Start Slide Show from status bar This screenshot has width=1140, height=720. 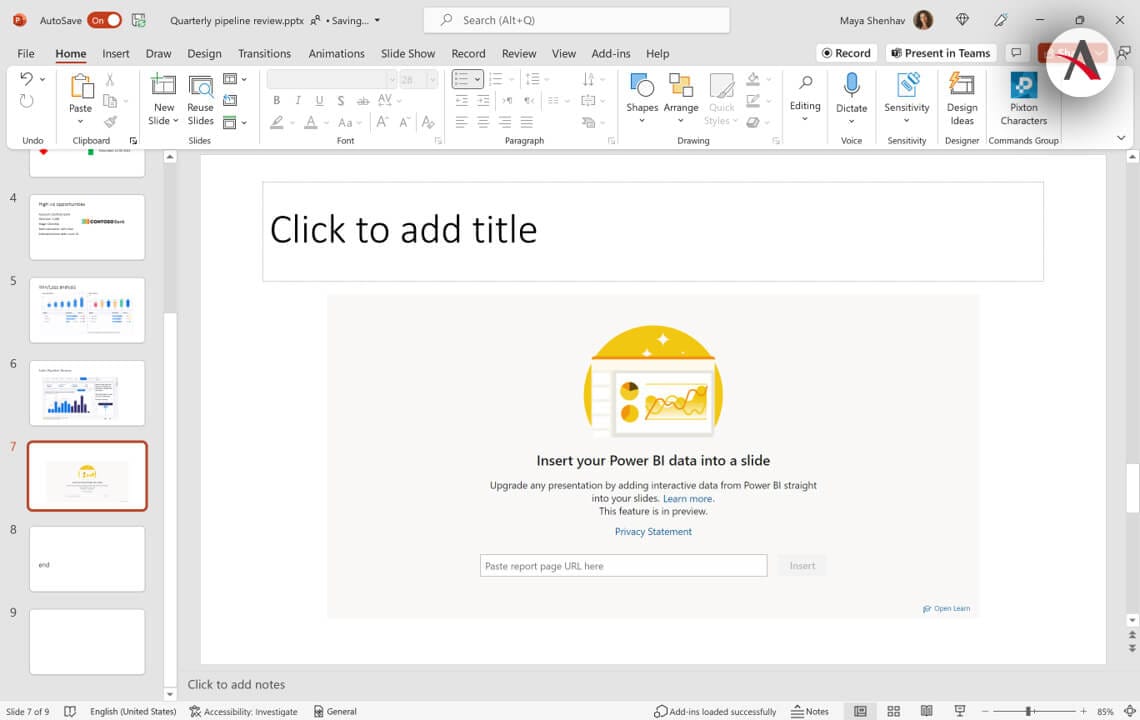click(x=960, y=711)
